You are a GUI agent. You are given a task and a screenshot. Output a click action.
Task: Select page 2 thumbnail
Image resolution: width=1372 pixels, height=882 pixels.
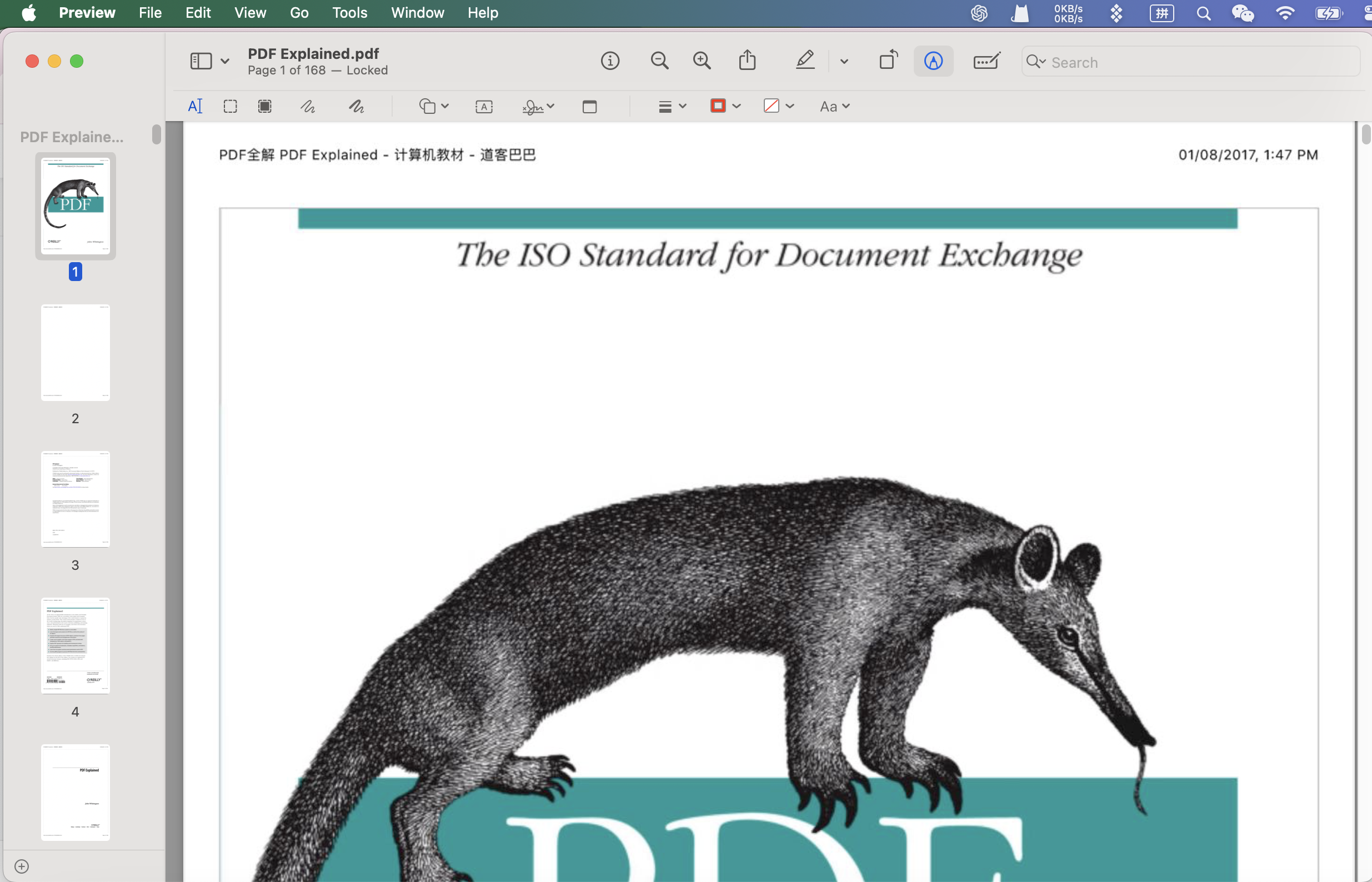pos(76,352)
